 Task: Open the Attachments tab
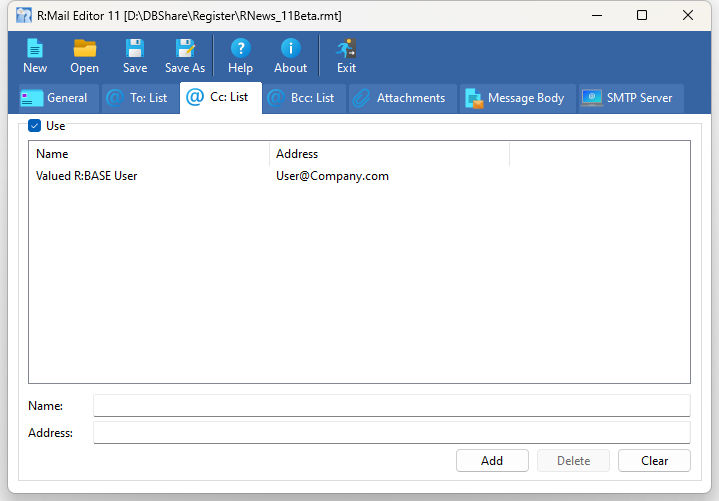coord(403,98)
